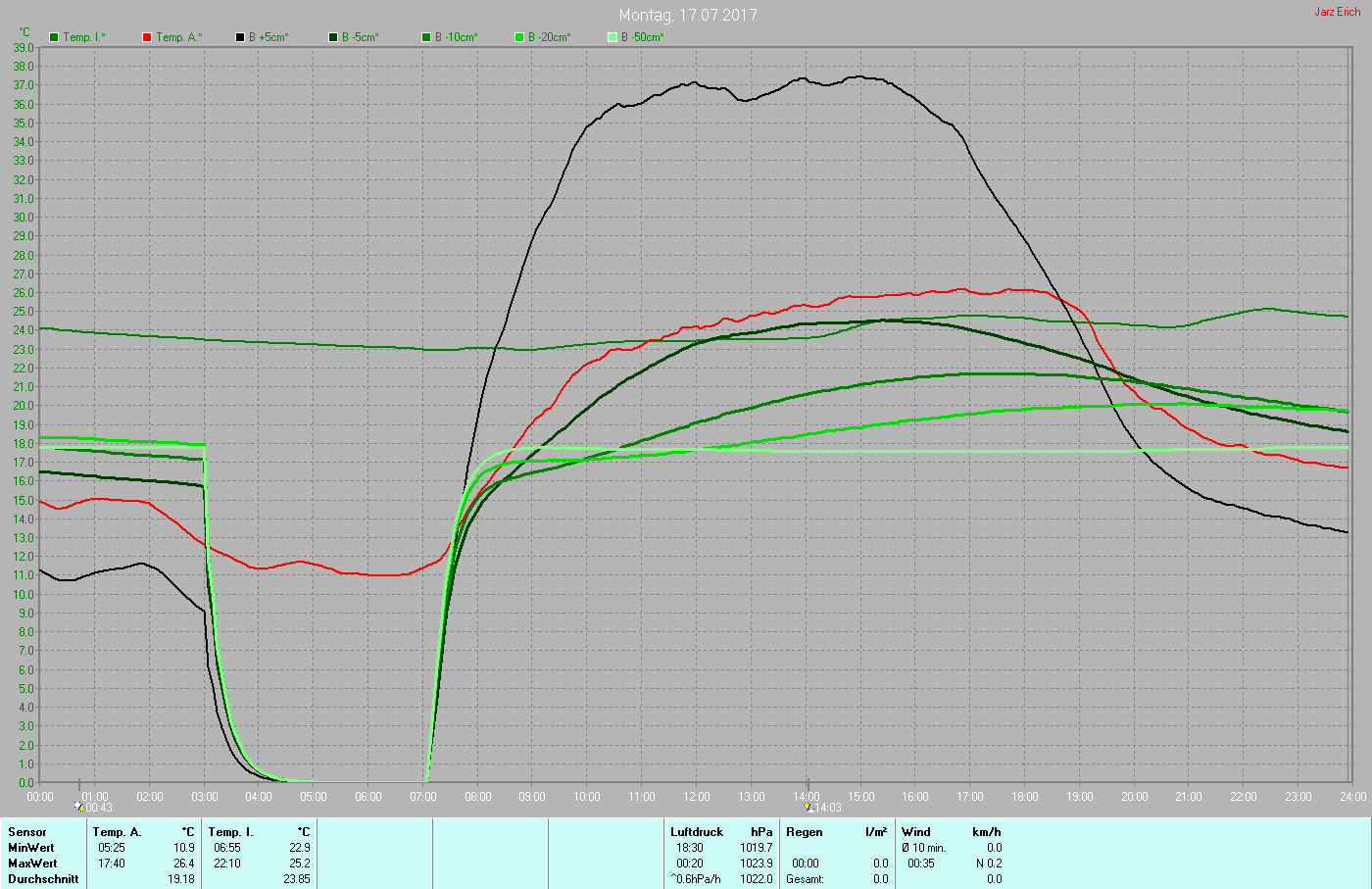Click the B -10cm legend color swatch
Viewport: 1372px width, 889px height.
pyautogui.click(x=426, y=37)
